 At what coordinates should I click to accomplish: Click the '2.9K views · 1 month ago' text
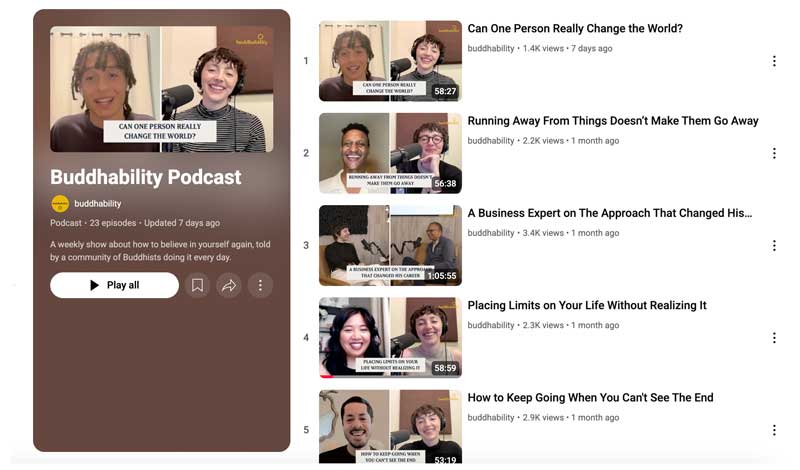coord(571,417)
